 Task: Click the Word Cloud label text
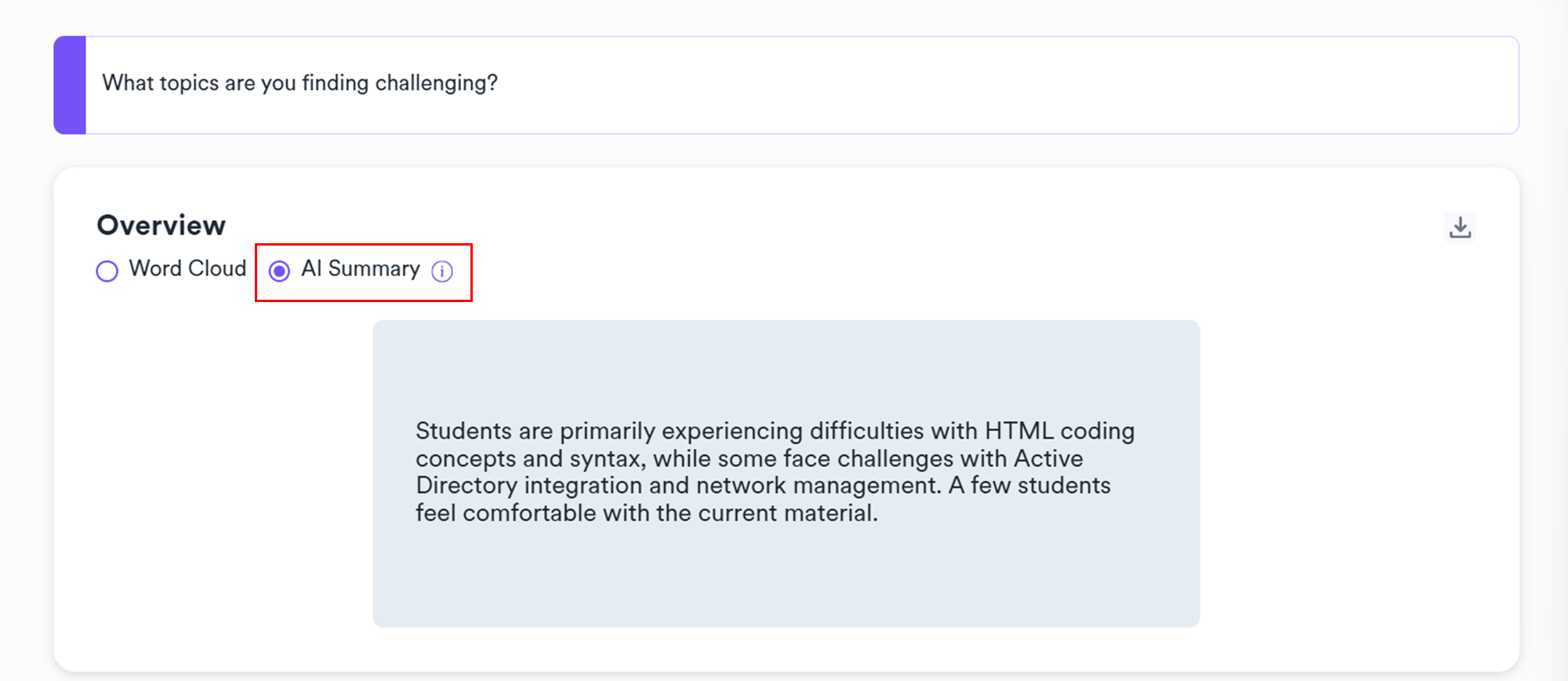click(187, 268)
